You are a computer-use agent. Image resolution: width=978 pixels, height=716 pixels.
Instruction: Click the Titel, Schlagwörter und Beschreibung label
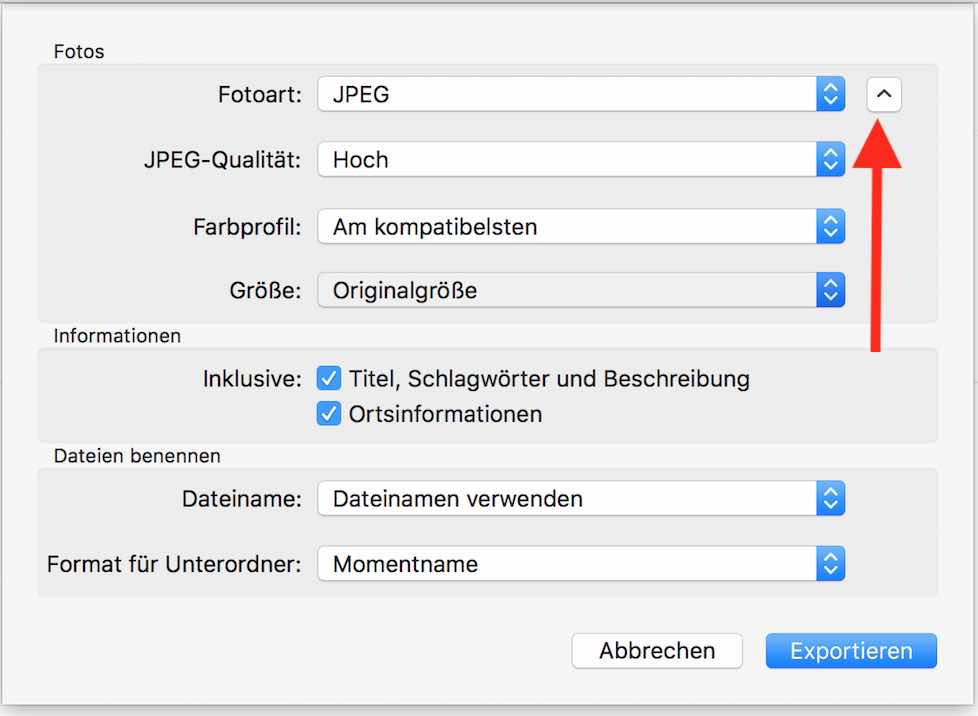click(549, 379)
